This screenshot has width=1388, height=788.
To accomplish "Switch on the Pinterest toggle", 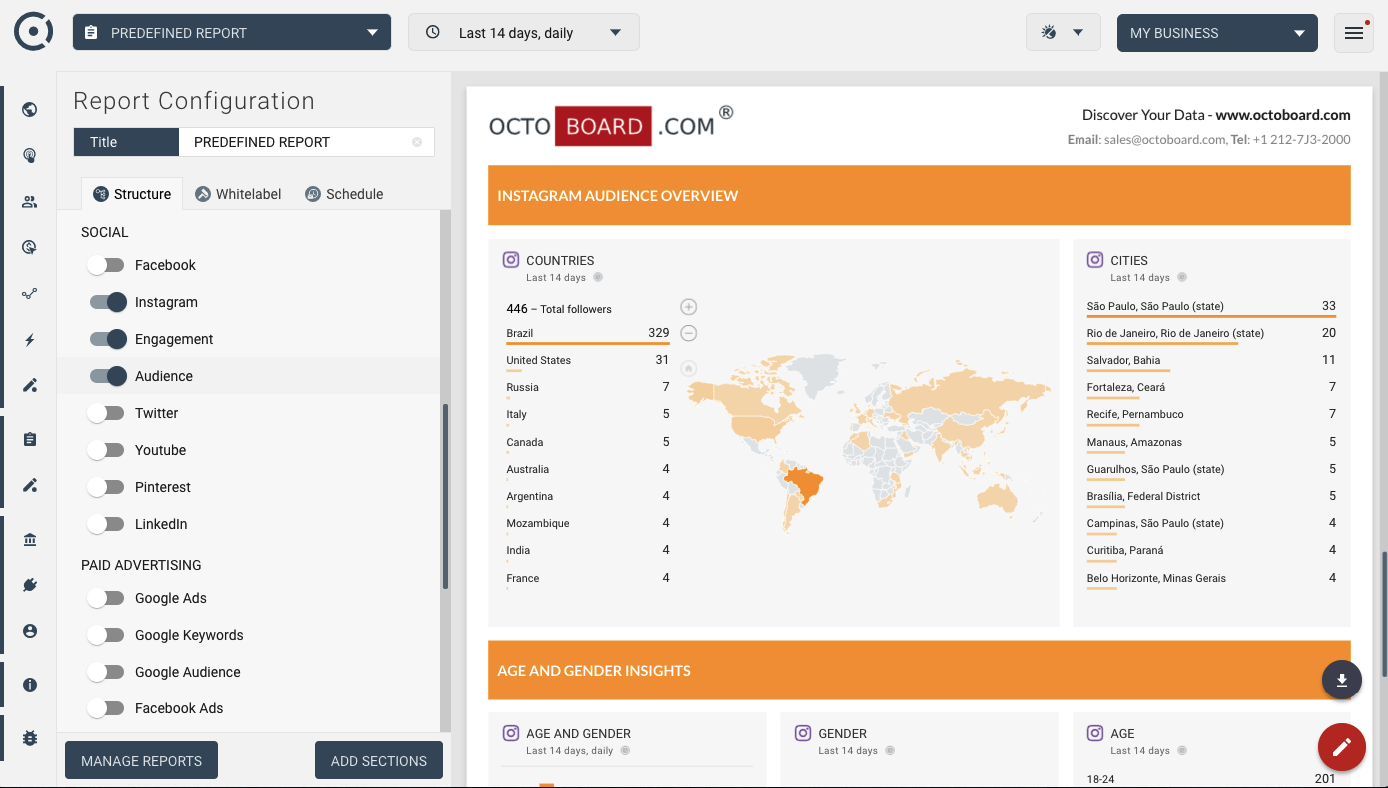I will click(106, 487).
